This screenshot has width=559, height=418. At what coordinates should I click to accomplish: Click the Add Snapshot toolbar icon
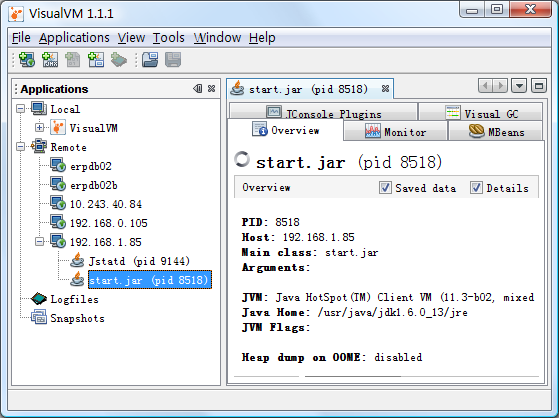96,60
